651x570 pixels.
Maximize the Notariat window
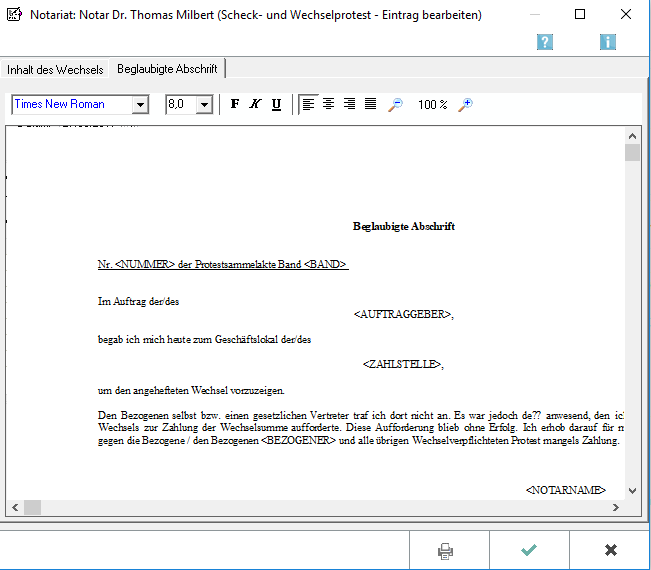point(580,15)
